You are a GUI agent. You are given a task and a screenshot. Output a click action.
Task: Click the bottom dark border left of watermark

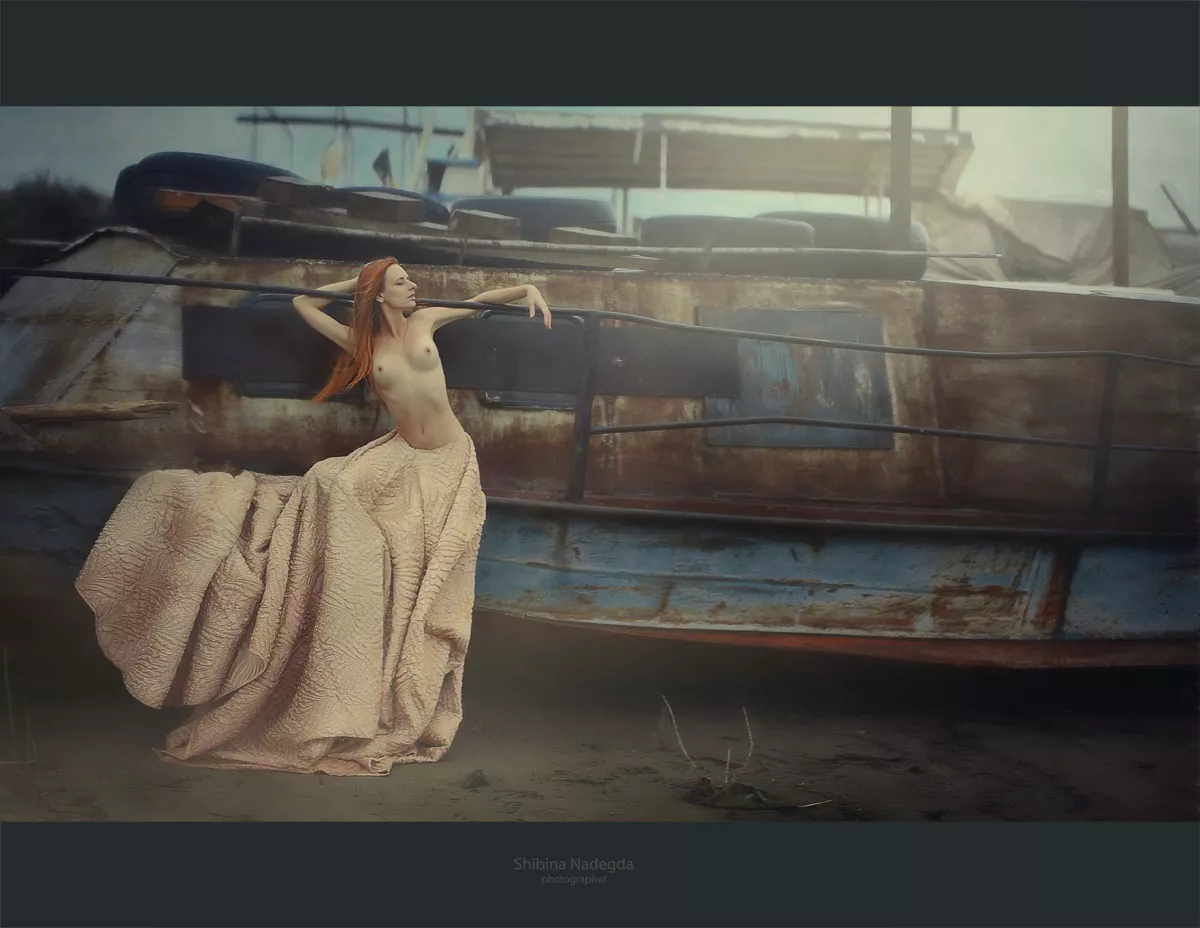(x=250, y=872)
